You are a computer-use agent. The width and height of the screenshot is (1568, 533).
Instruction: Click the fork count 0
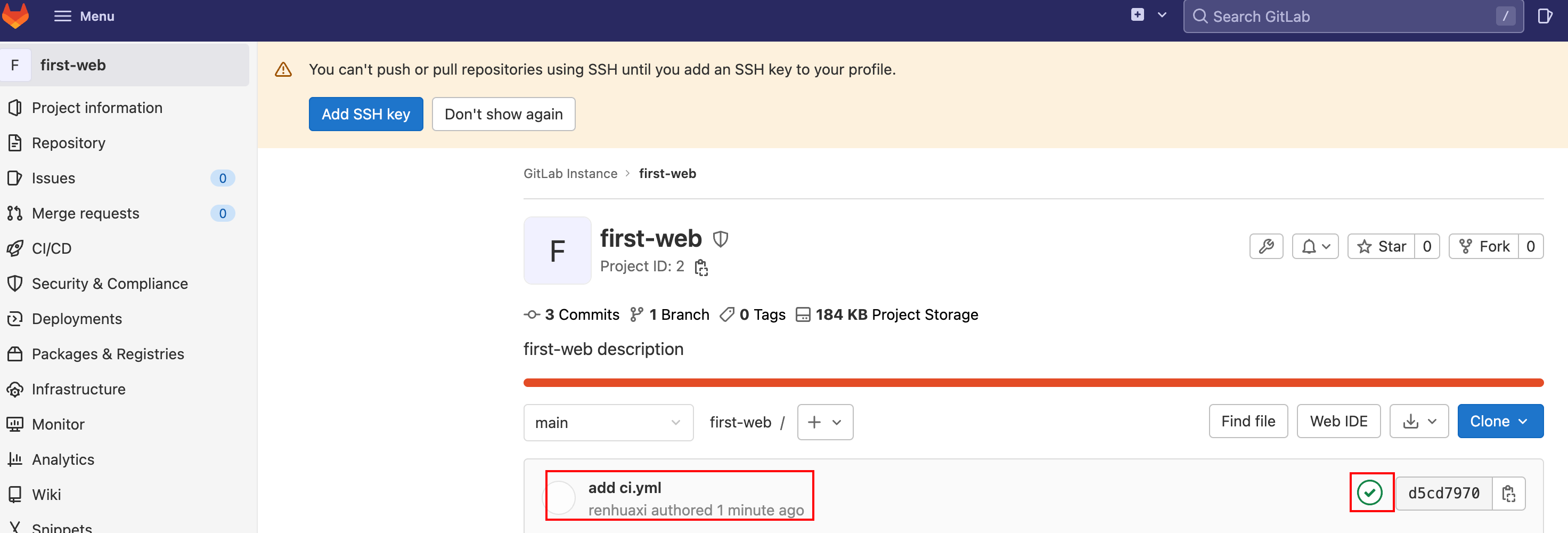1531,247
